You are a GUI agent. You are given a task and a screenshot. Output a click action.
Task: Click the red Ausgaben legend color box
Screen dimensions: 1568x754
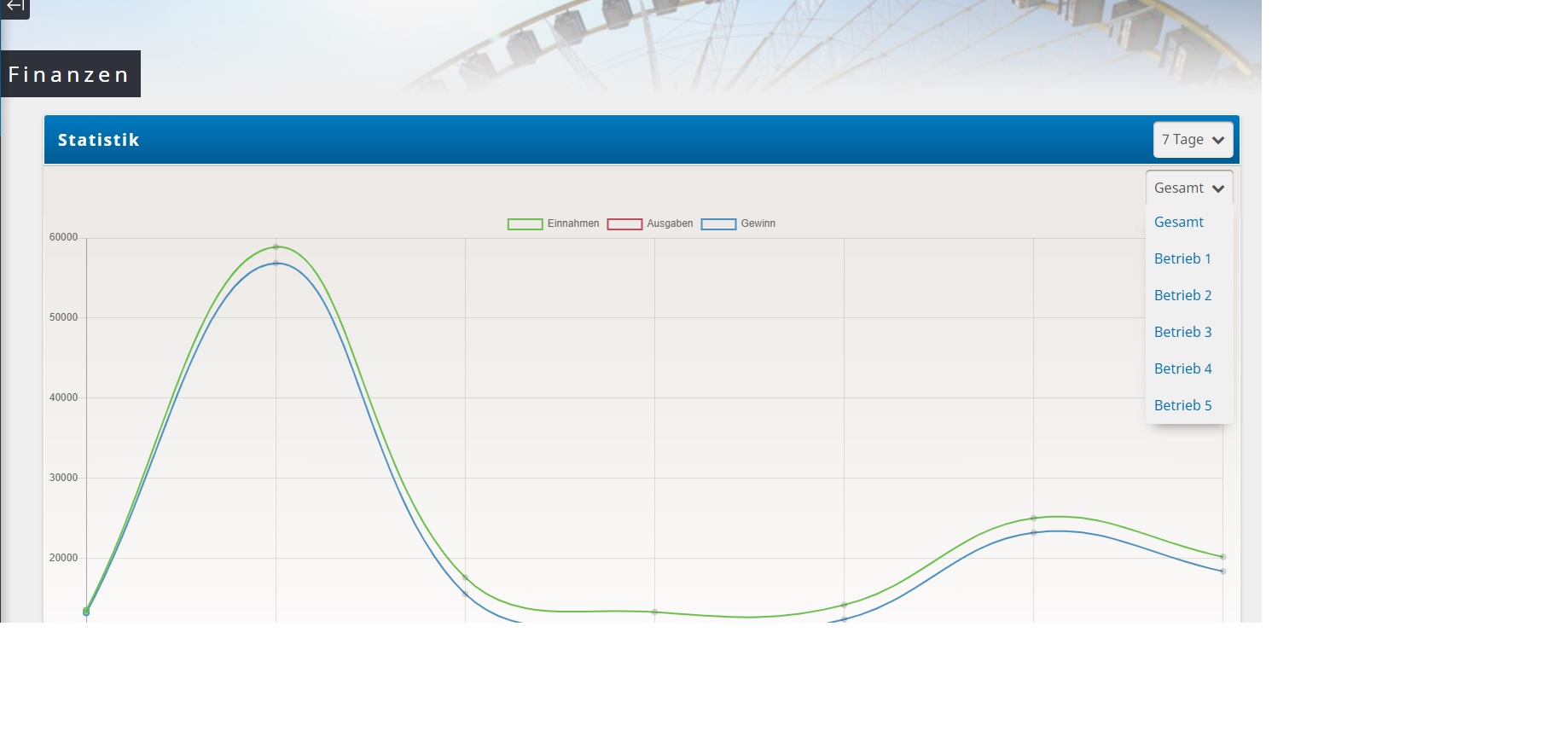pyautogui.click(x=624, y=224)
